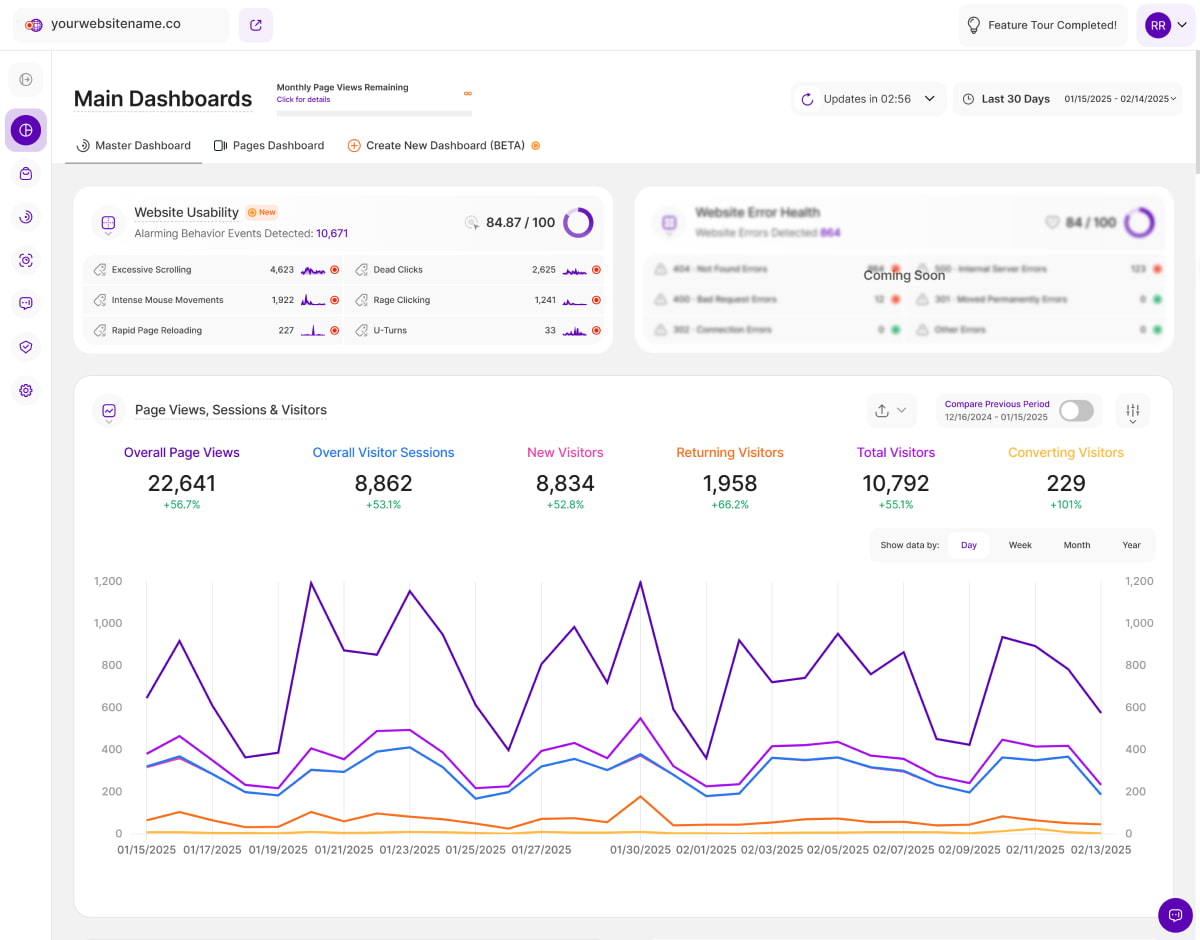1200x940 pixels.
Task: Expand the Updates in timer dropdown
Action: [x=868, y=99]
